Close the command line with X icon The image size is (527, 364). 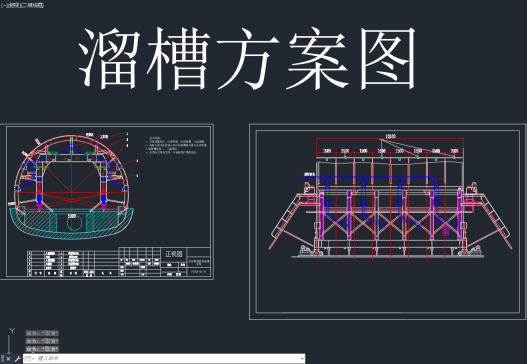click(8, 359)
